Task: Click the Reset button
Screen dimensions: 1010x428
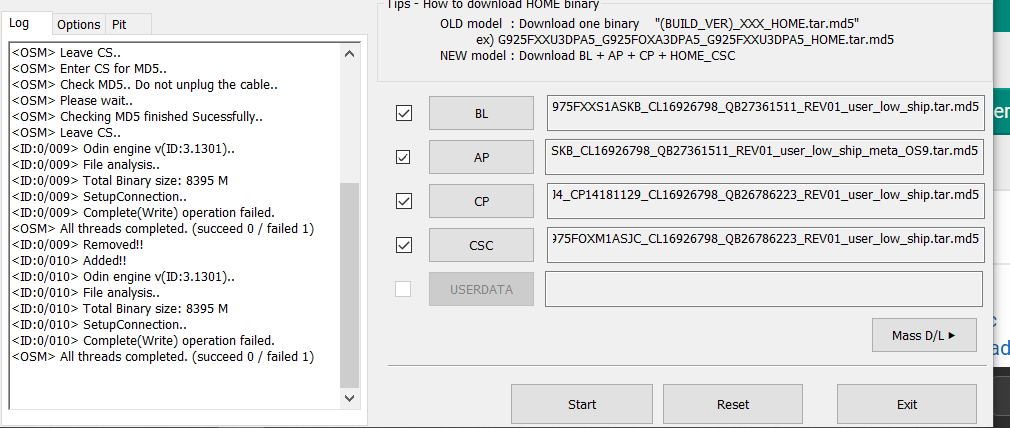Action: pyautogui.click(x=733, y=404)
